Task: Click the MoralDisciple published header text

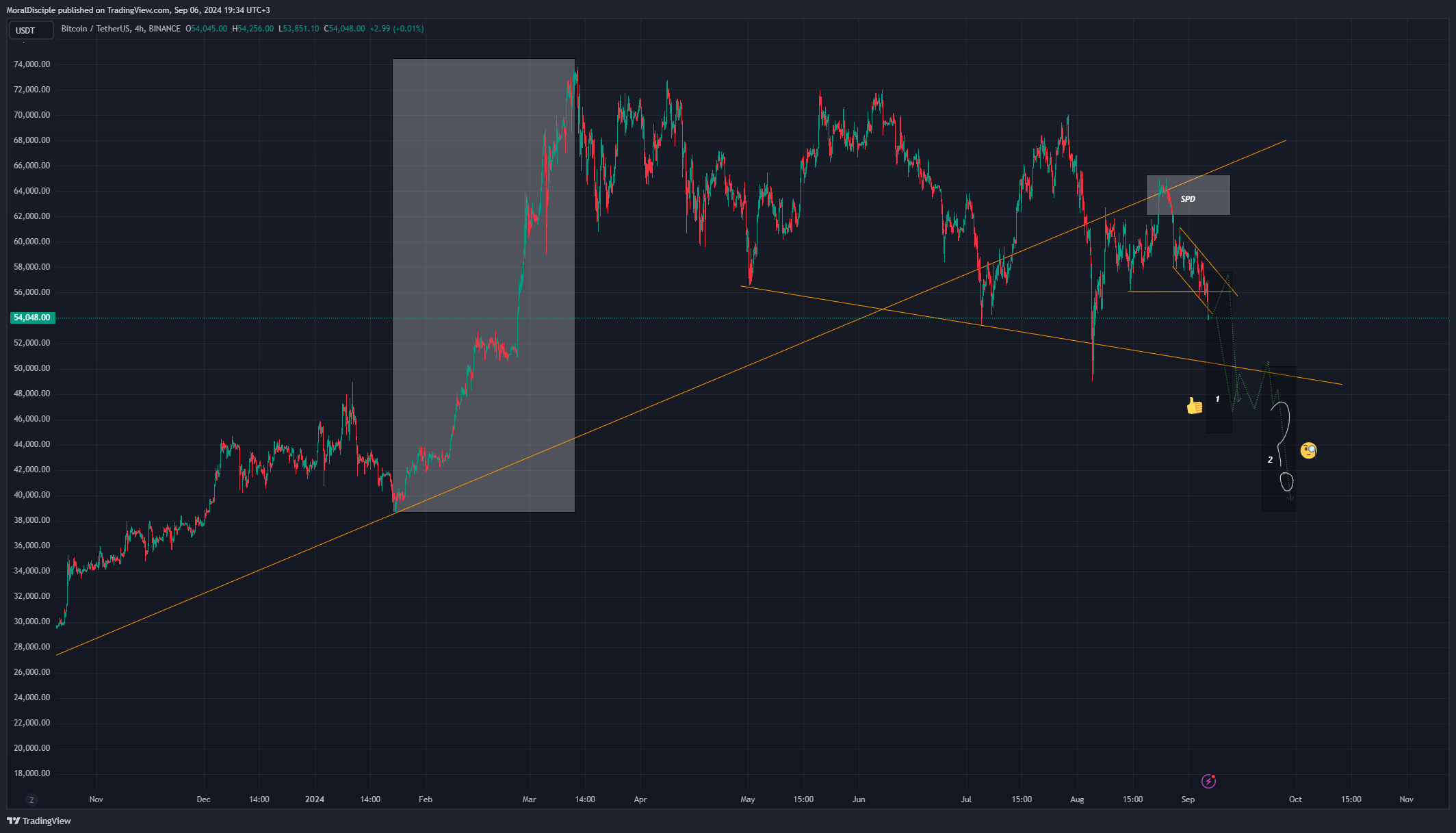Action: (138, 10)
